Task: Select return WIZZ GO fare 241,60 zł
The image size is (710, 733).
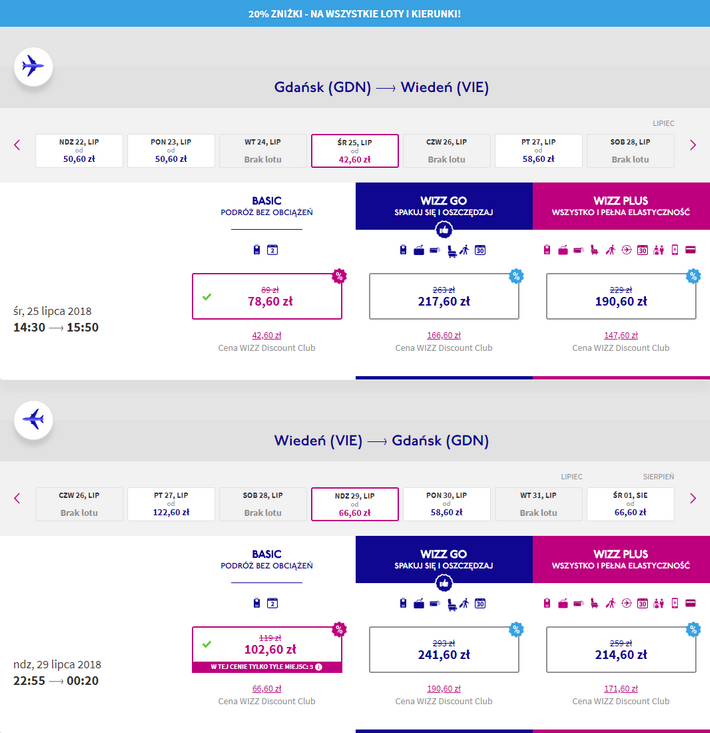Action: (444, 650)
